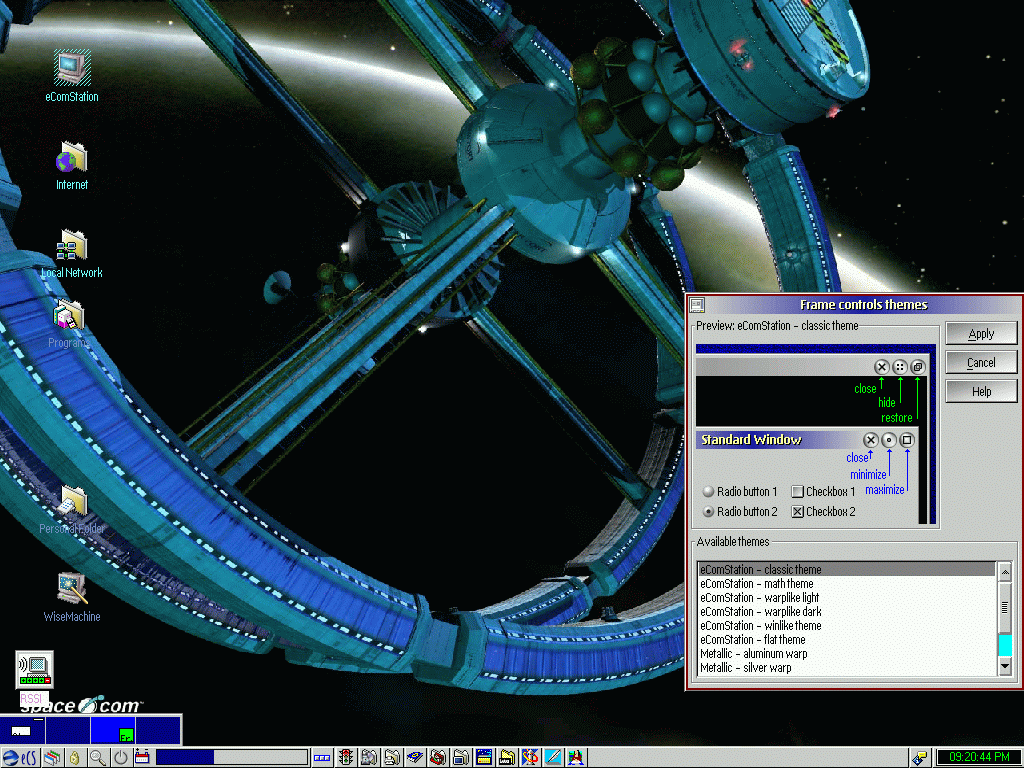1024x768 pixels.
Task: Open the WiseMachine desktop icon
Action: coord(71,589)
